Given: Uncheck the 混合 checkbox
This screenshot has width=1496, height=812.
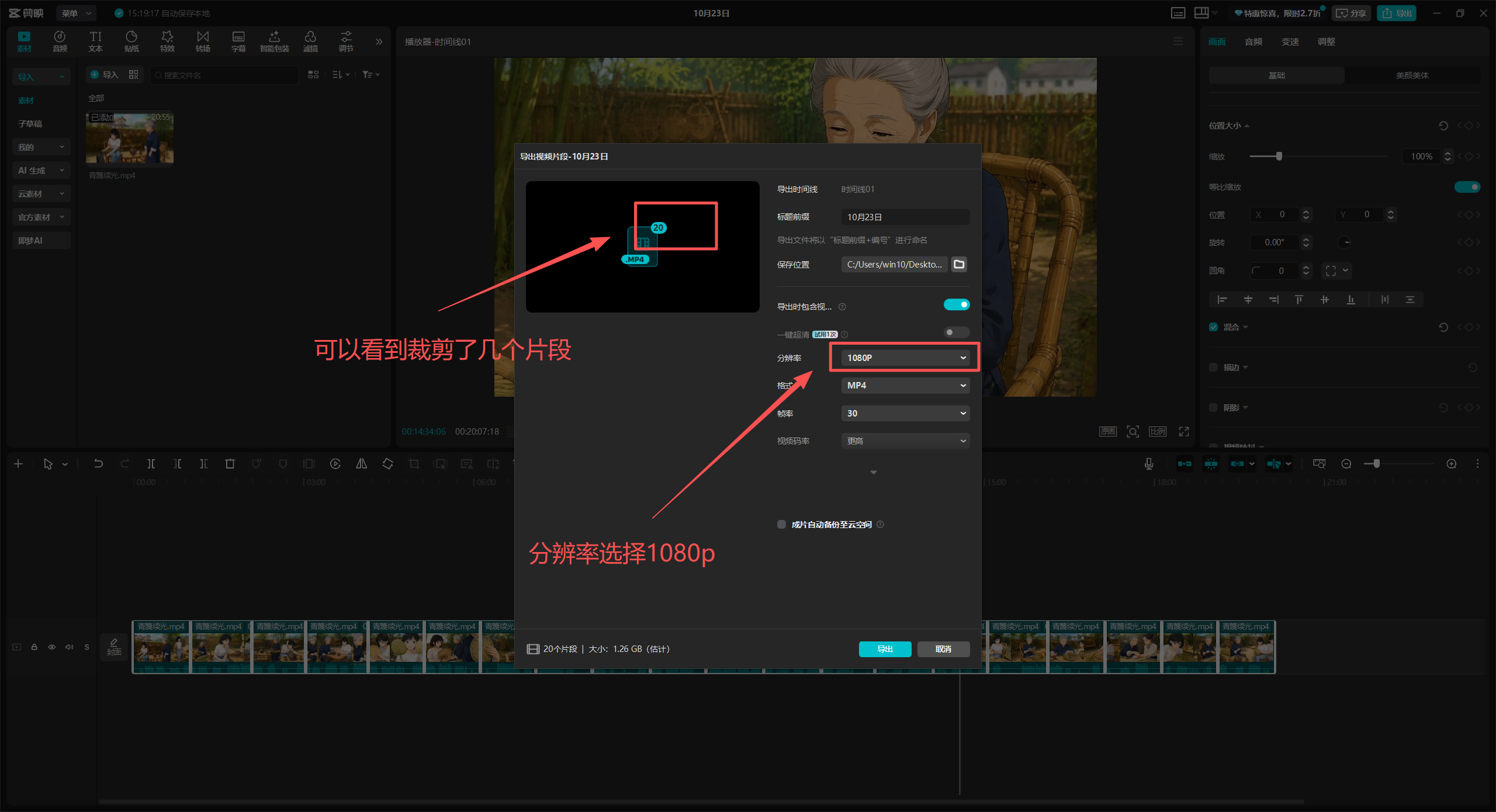Looking at the screenshot, I should (x=1214, y=327).
